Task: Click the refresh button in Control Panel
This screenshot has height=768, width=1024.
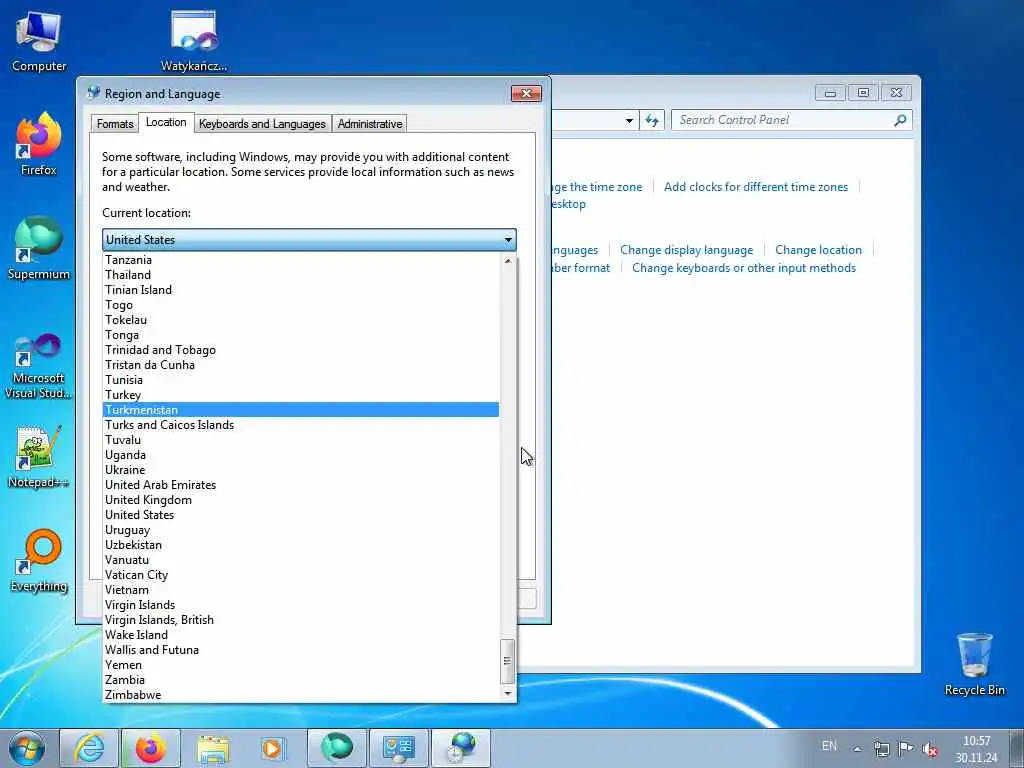Action: [x=652, y=120]
